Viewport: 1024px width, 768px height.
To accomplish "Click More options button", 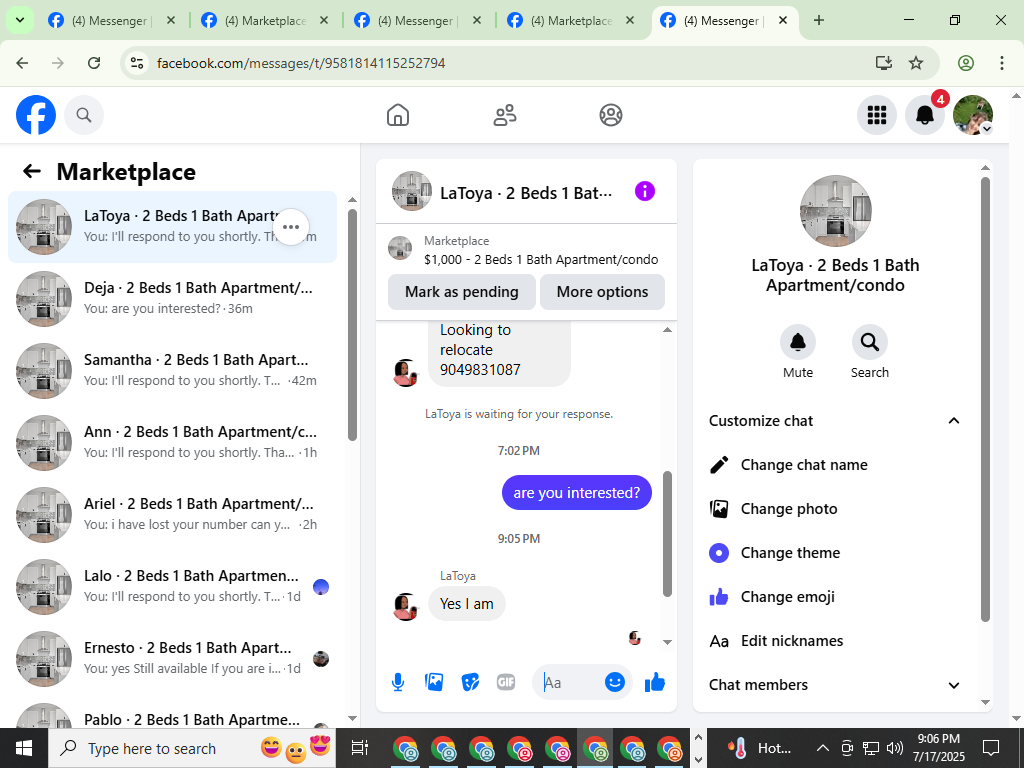I will [602, 292].
